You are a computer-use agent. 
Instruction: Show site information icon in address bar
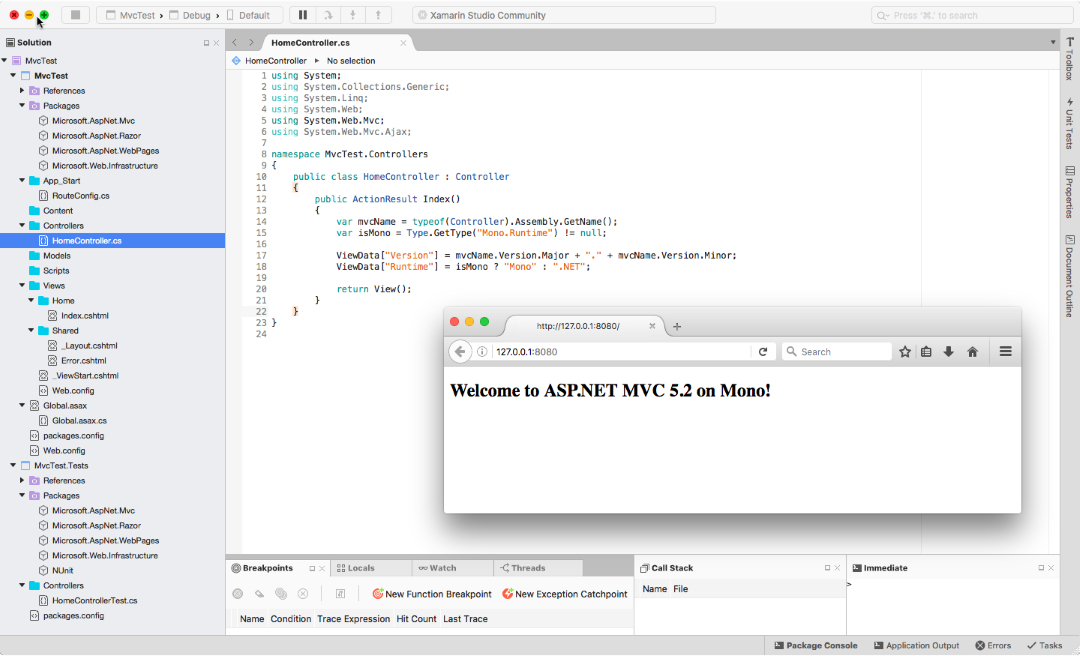click(482, 351)
